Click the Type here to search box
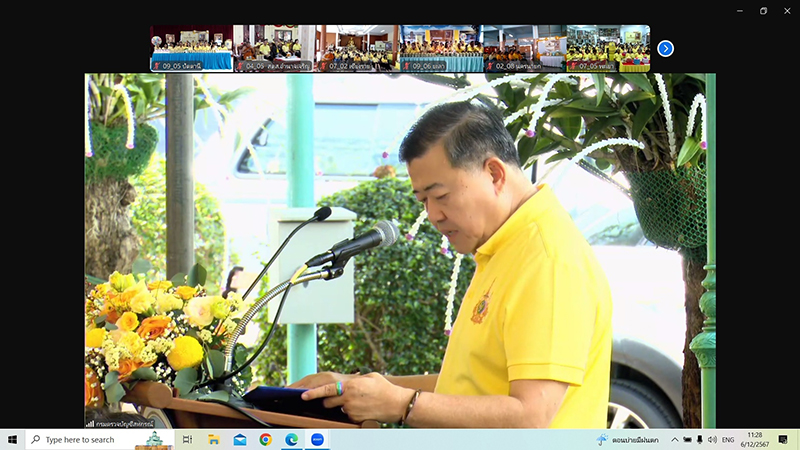The width and height of the screenshot is (800, 450). pos(100,439)
